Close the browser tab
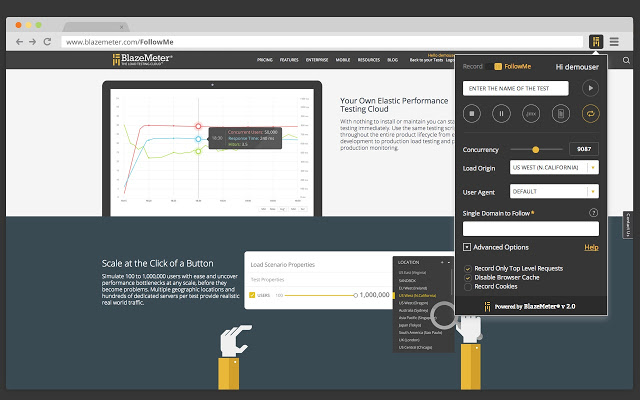Image resolution: width=640 pixels, height=400 pixels. pyautogui.click(x=121, y=27)
